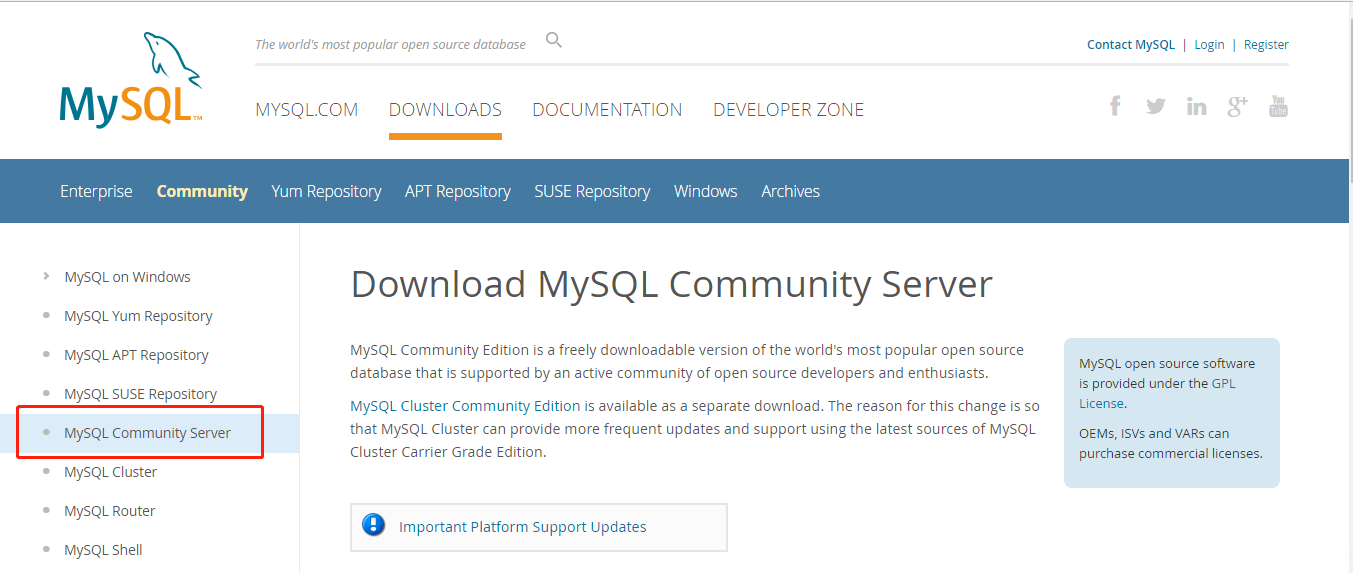Open MySQL LinkedIn page icon
The width and height of the screenshot is (1353, 573).
tap(1197, 106)
